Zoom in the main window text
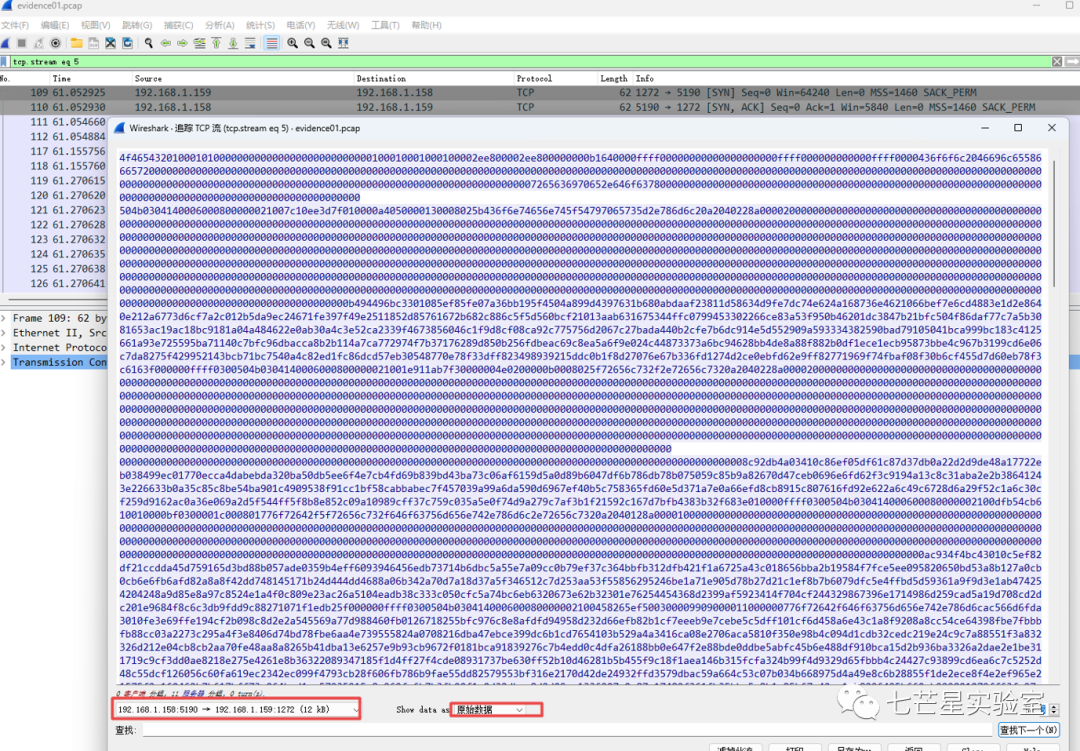Image resolution: width=1080 pixels, height=751 pixels. click(x=293, y=43)
